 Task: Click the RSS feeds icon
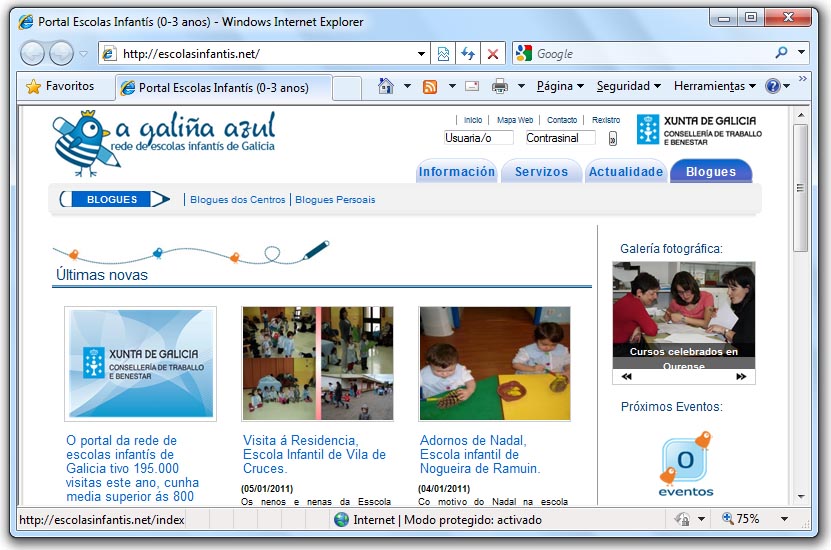430,86
